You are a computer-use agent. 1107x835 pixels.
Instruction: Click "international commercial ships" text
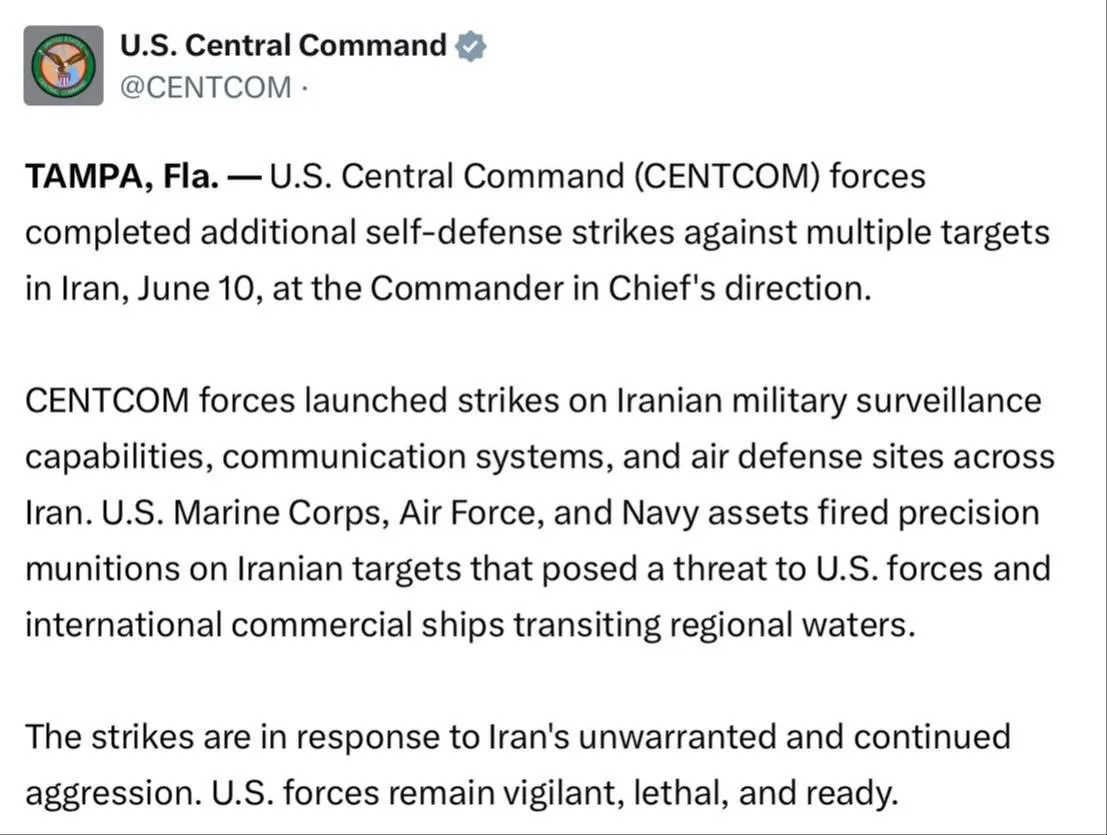(x=265, y=625)
